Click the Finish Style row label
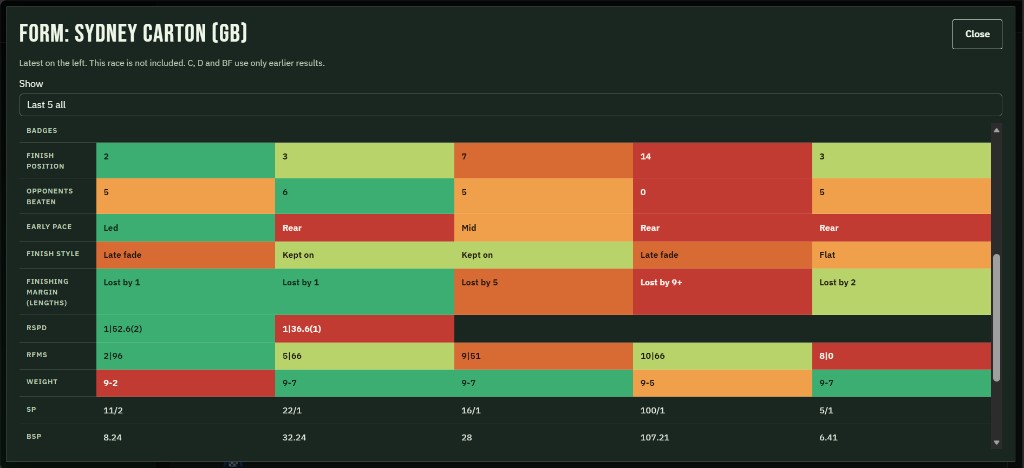Image resolution: width=1024 pixels, height=468 pixels. pyautogui.click(x=53, y=253)
